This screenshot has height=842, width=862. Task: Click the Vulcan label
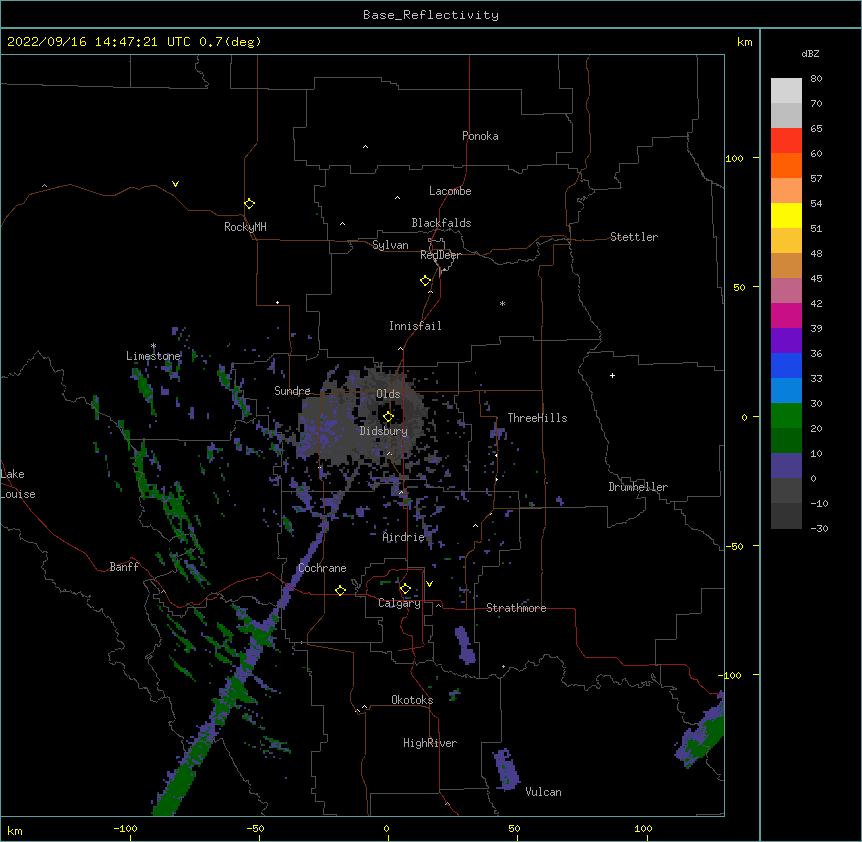tap(543, 792)
